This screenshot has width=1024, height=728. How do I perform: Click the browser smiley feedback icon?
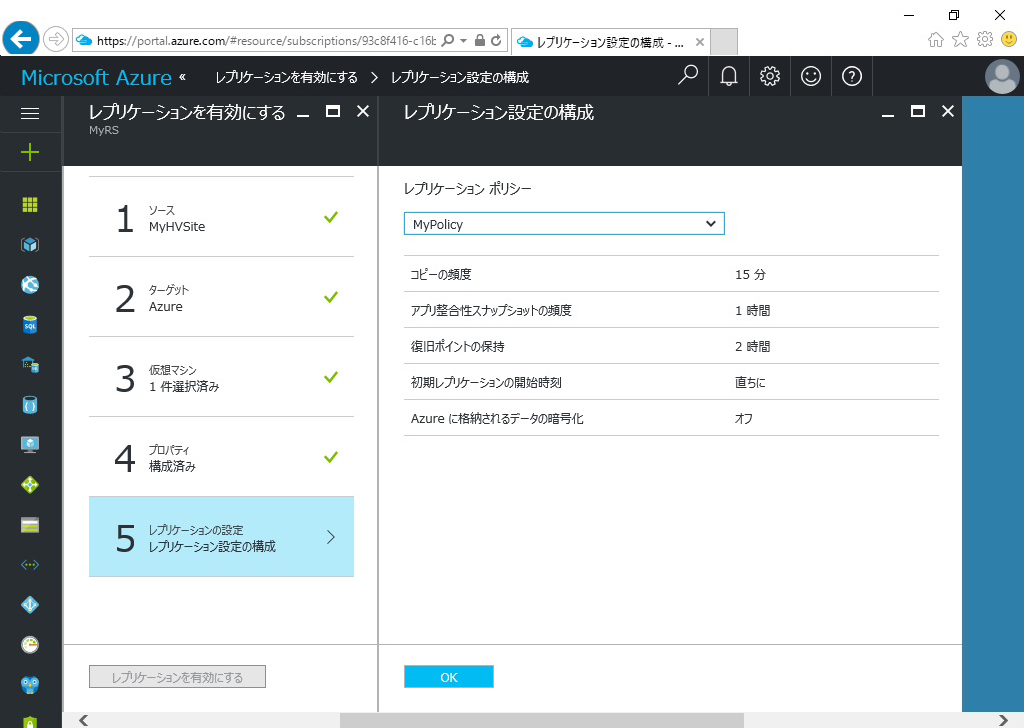pos(1009,40)
